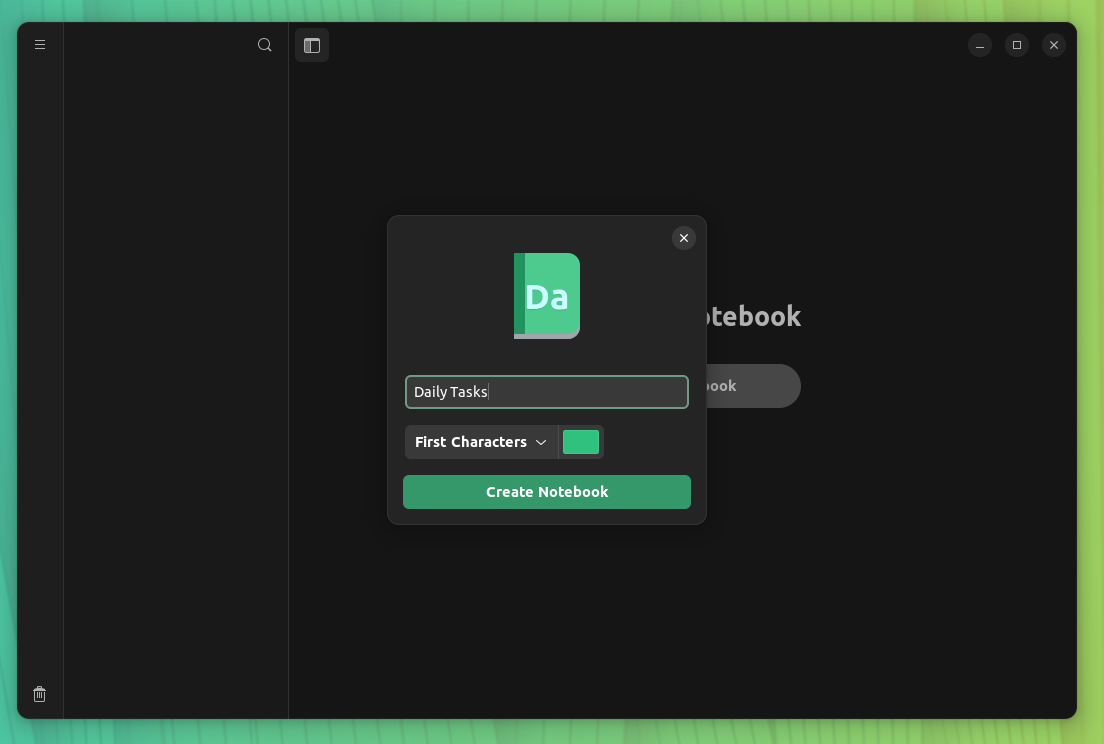This screenshot has width=1104, height=744.
Task: Maximize the application window
Action: coord(1017,44)
